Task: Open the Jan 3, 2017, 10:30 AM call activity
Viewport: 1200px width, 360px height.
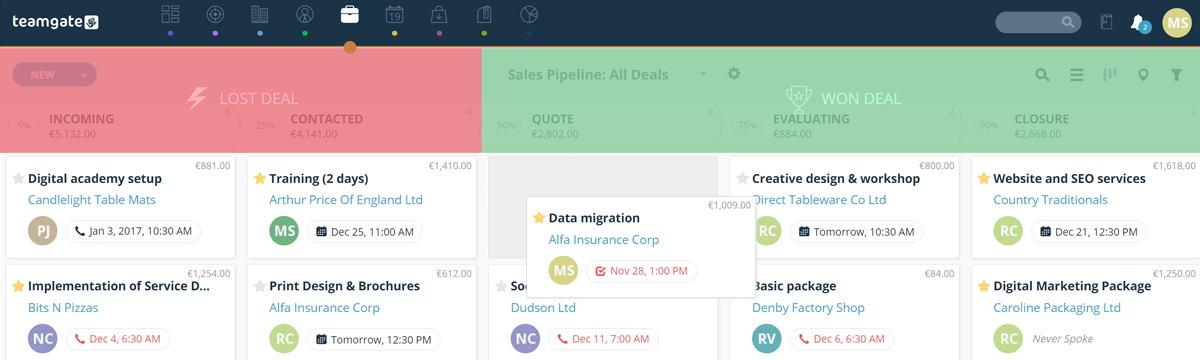Action: (133, 231)
